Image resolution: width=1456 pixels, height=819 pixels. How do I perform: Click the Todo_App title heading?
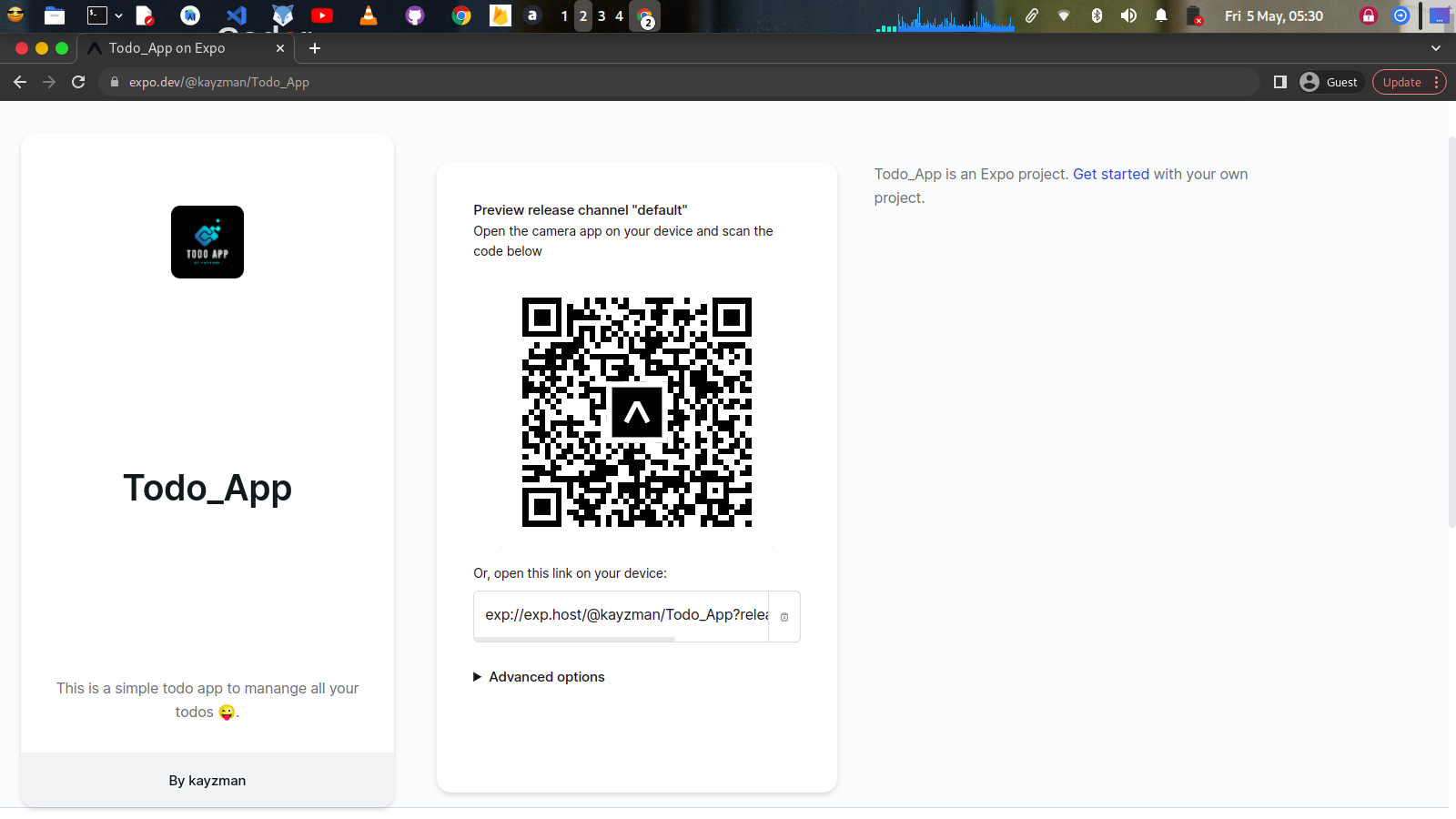click(207, 489)
